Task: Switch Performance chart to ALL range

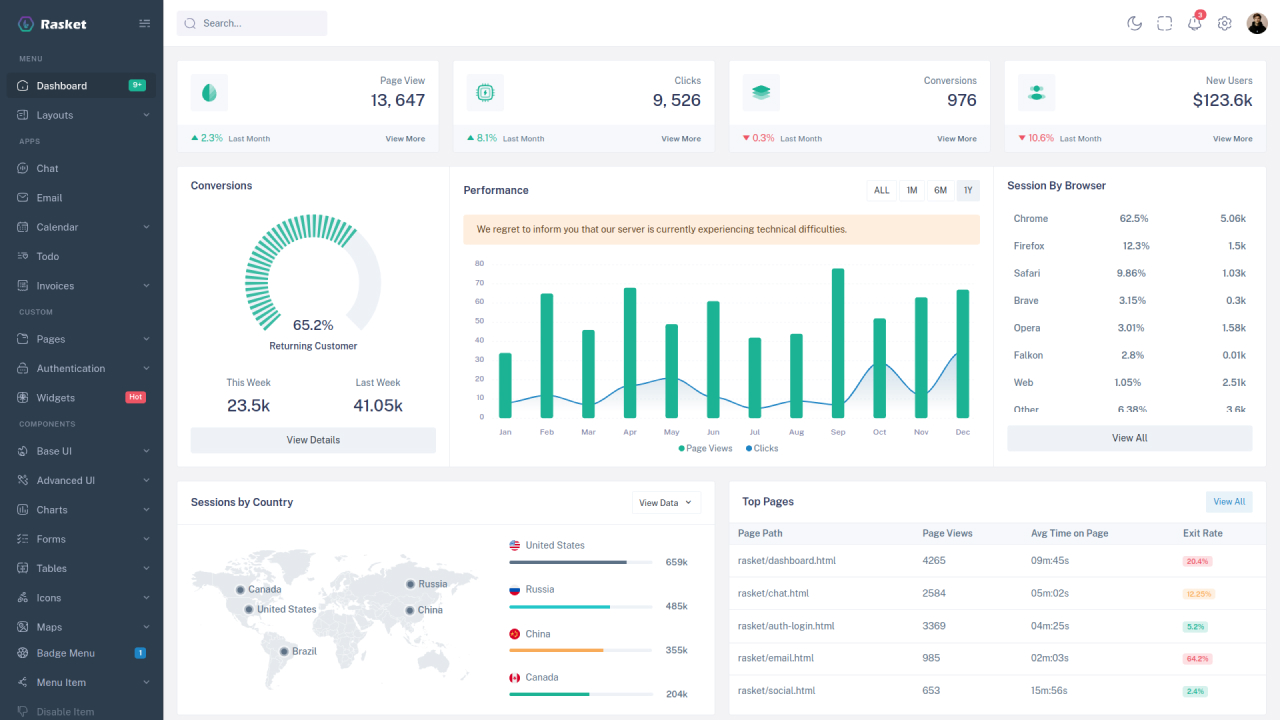Action: (881, 190)
